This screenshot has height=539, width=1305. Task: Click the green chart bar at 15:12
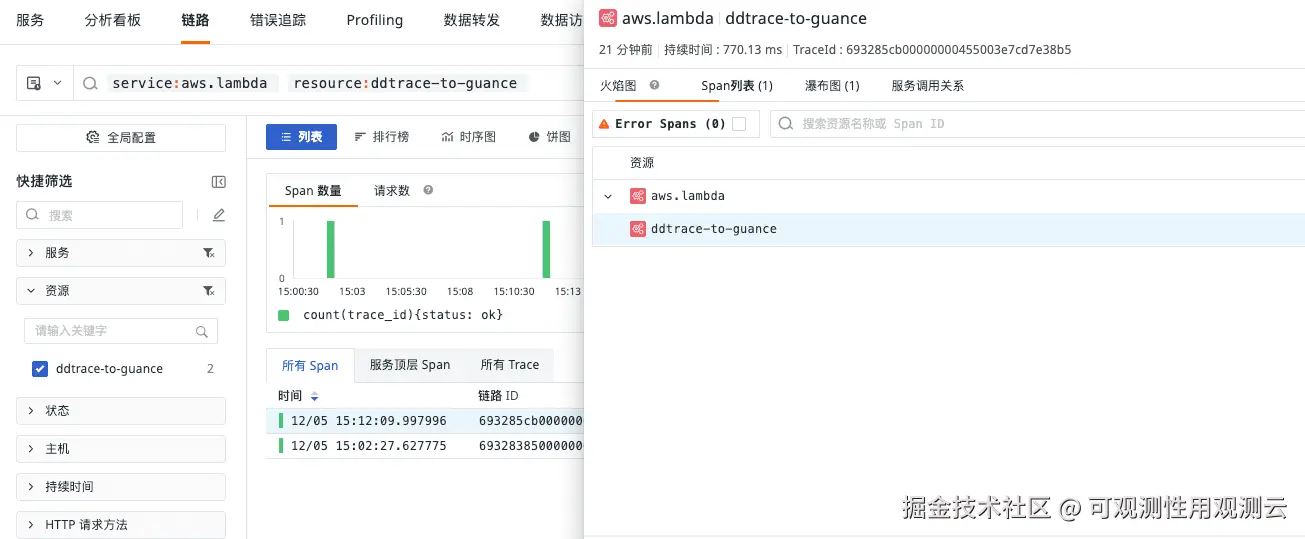tap(546, 249)
